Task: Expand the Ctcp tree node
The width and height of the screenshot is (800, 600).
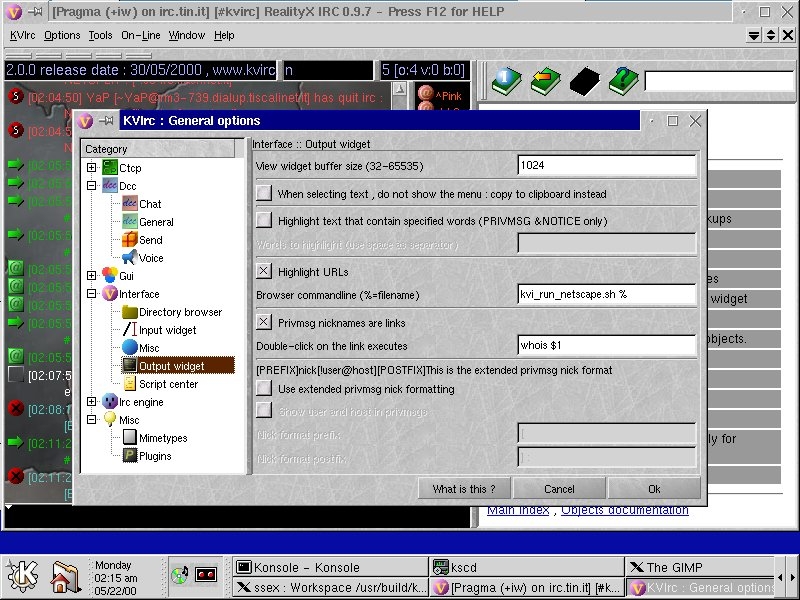Action: pos(91,167)
